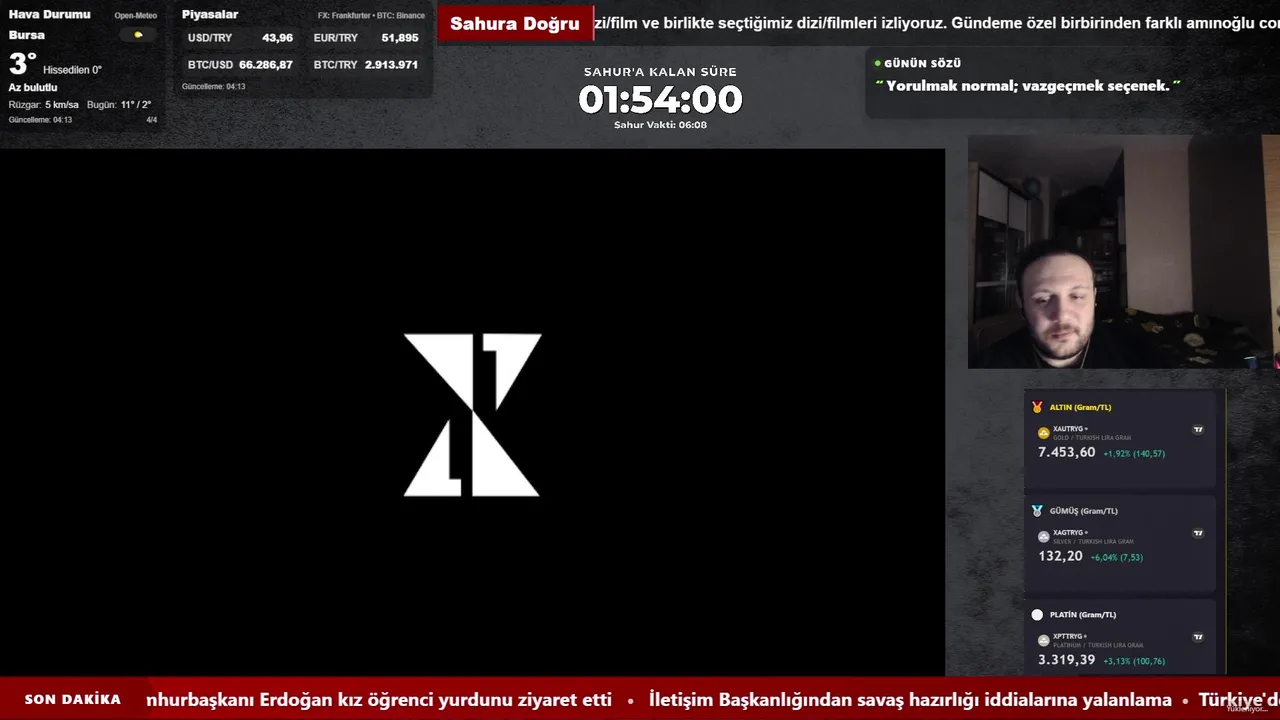Open the İletişim Başkanlığı yalanlama headline
Image resolution: width=1280 pixels, height=720 pixels.
(x=910, y=700)
